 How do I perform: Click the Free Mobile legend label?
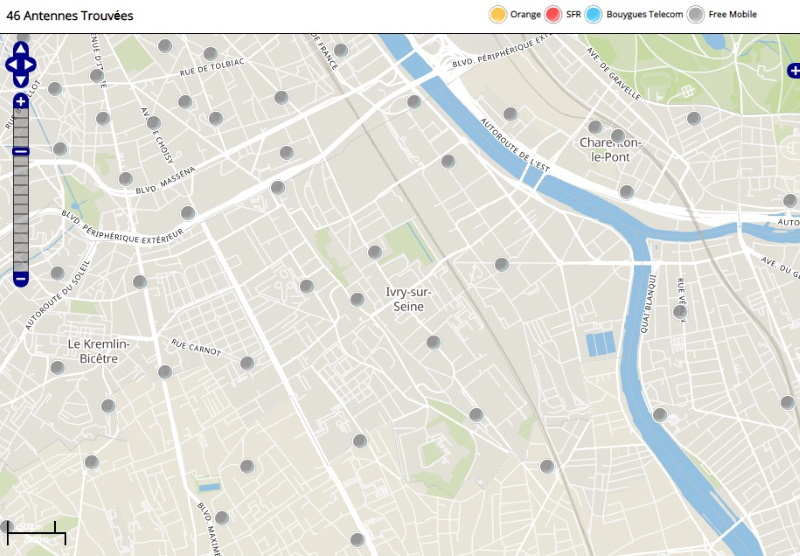[x=732, y=15]
